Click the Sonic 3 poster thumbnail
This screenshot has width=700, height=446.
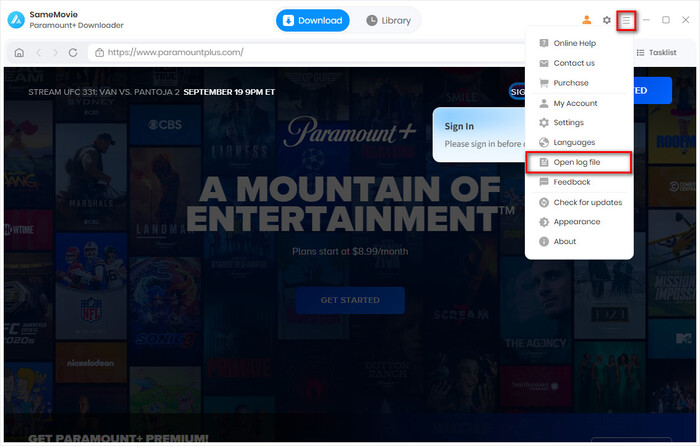(x=165, y=309)
